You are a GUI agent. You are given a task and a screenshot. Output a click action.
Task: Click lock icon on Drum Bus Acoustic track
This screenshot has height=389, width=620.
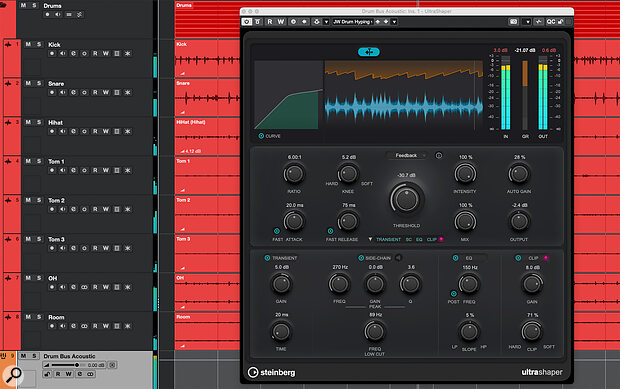(x=47, y=374)
